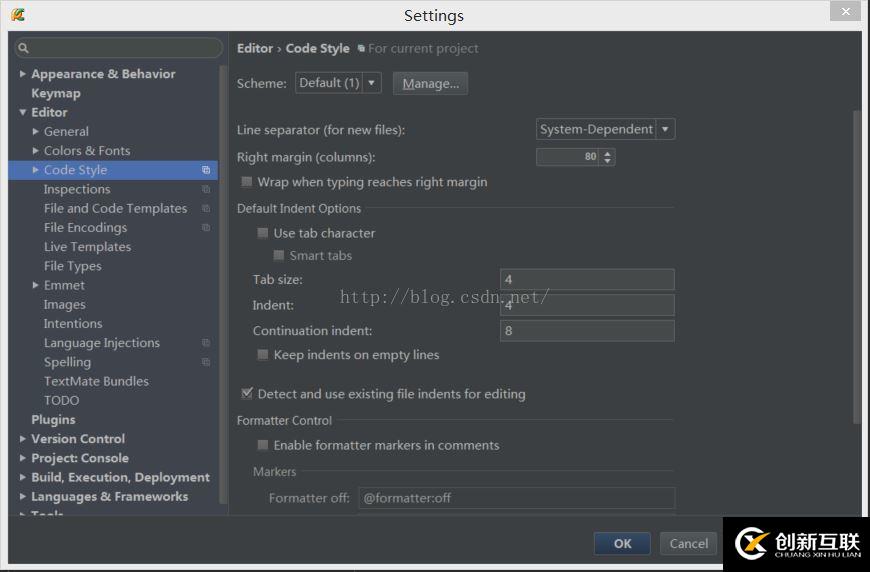Screen dimensions: 870x572
Task: Click the project icon beside Inspections
Action: [x=206, y=189]
